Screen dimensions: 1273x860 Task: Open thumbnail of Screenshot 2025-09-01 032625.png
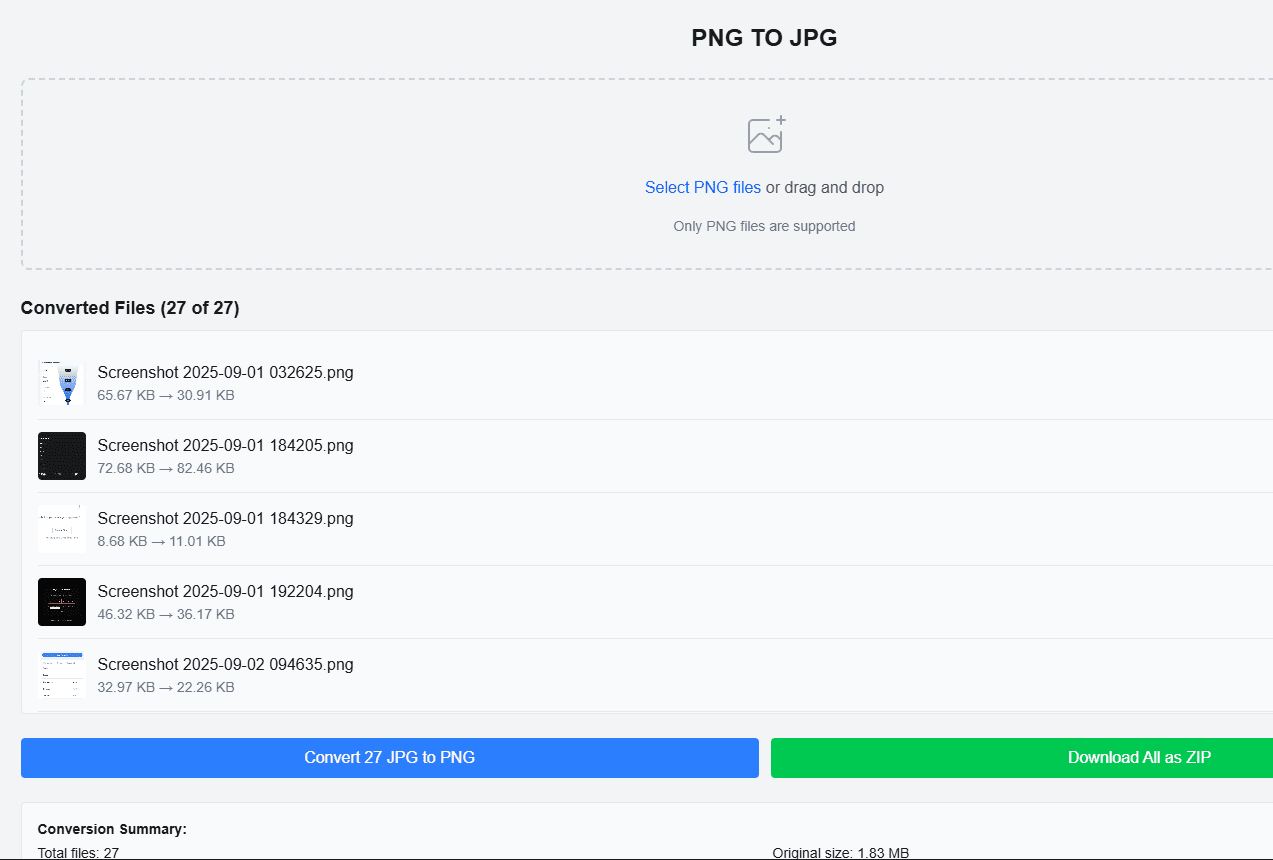62,383
